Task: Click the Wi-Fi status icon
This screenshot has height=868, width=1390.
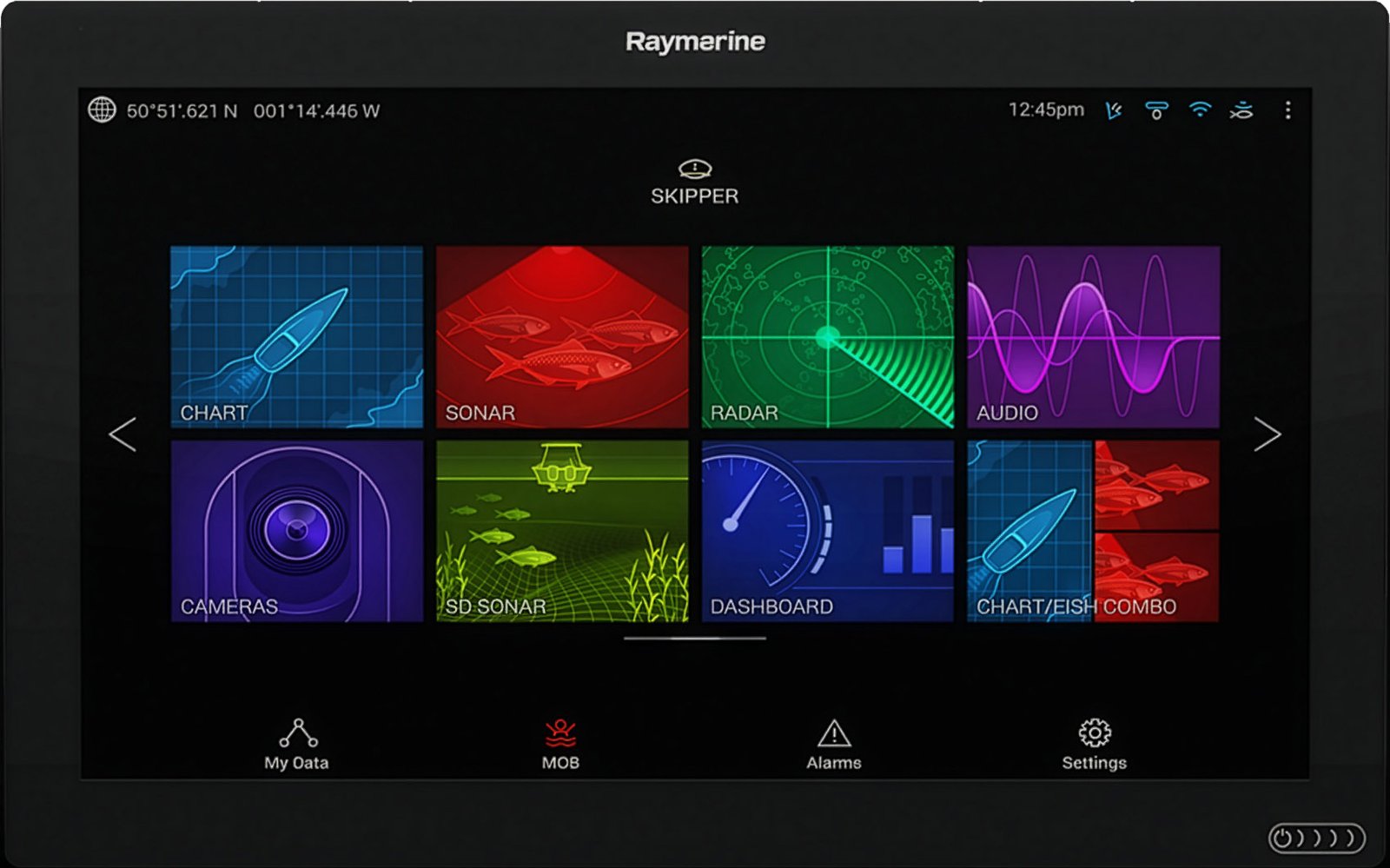Action: pyautogui.click(x=1200, y=109)
